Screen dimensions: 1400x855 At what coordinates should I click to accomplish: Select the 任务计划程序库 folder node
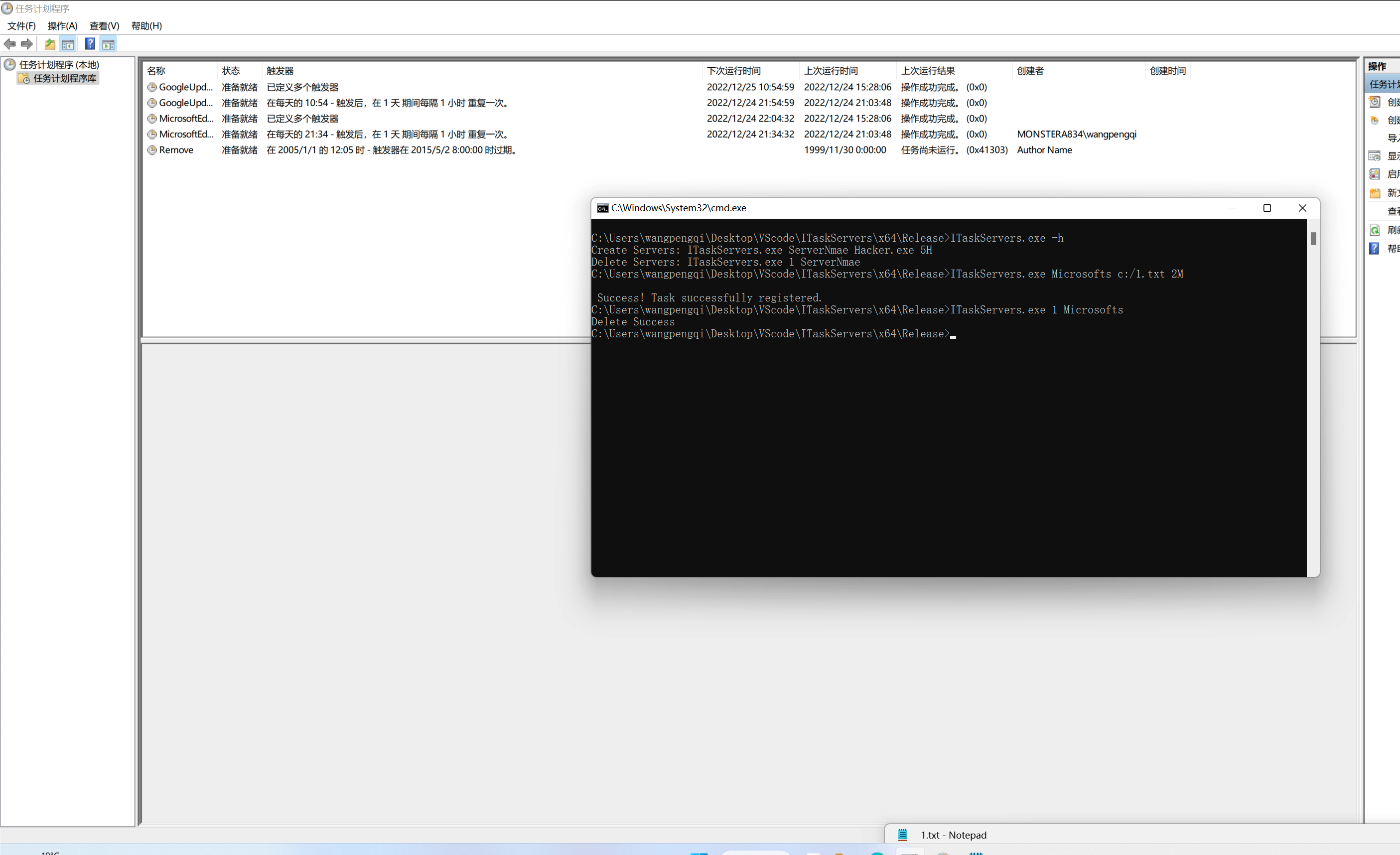(64, 78)
